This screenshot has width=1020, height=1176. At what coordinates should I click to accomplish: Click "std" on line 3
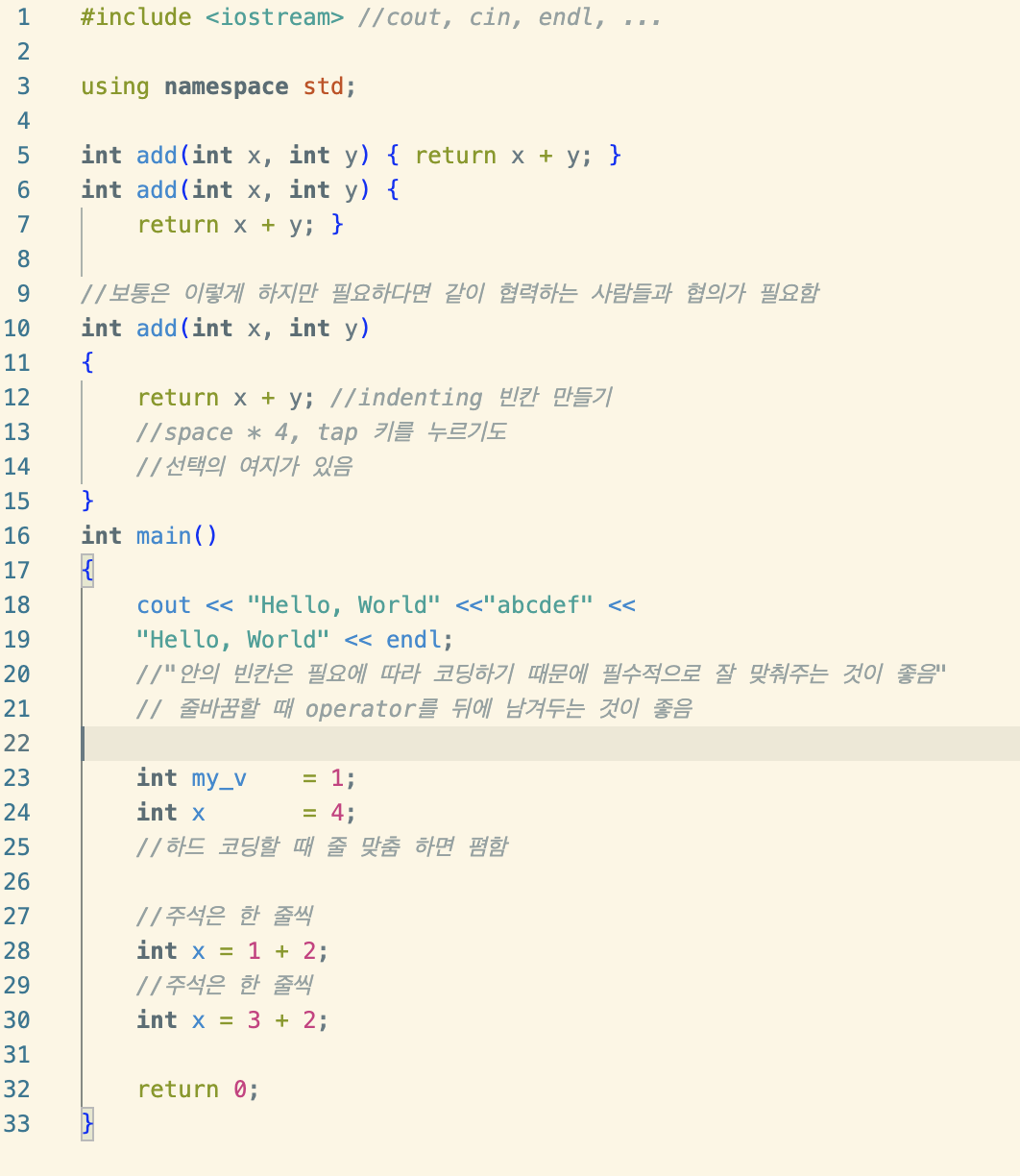pos(324,86)
